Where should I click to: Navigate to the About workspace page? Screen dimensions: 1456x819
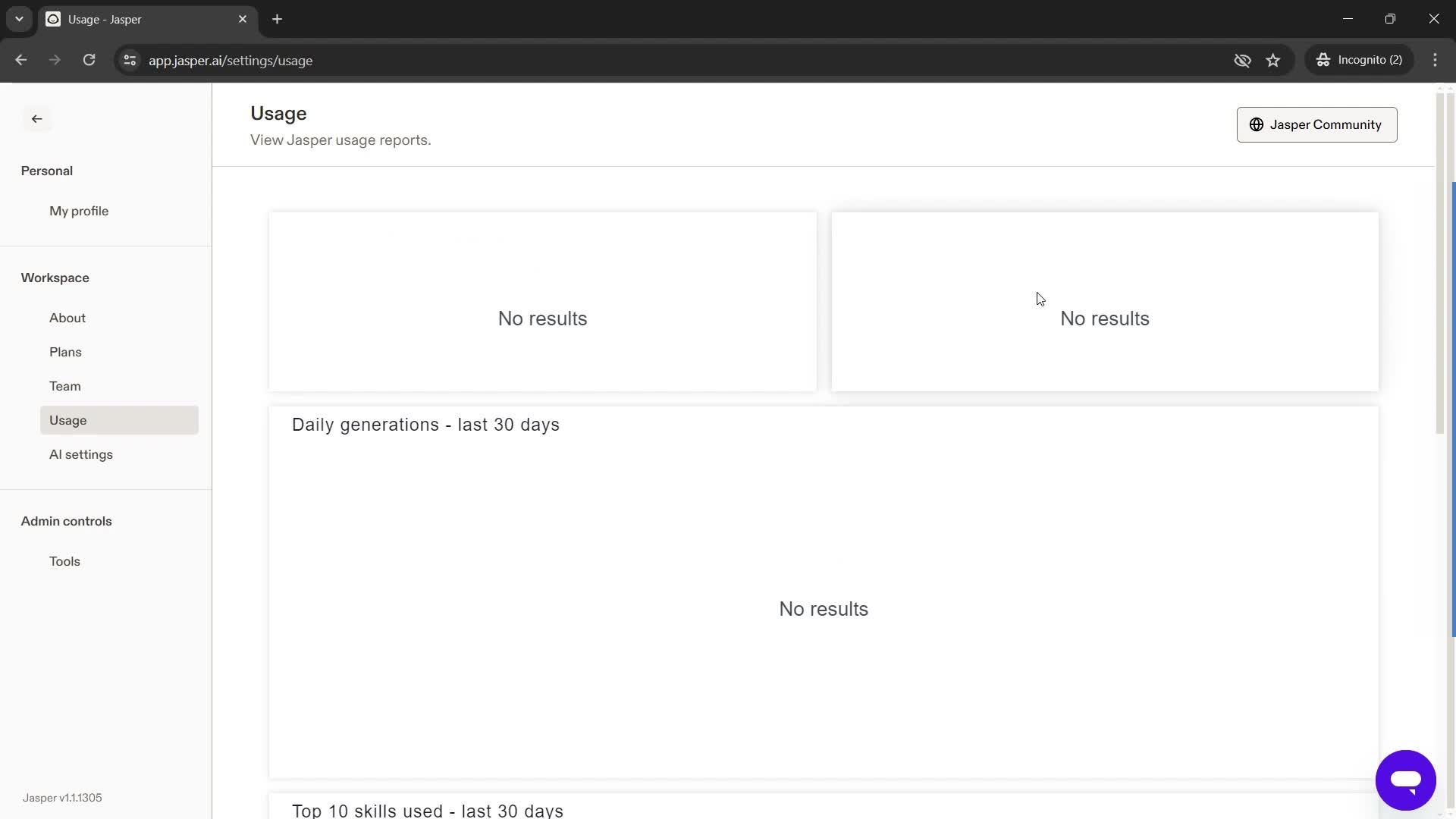point(67,318)
